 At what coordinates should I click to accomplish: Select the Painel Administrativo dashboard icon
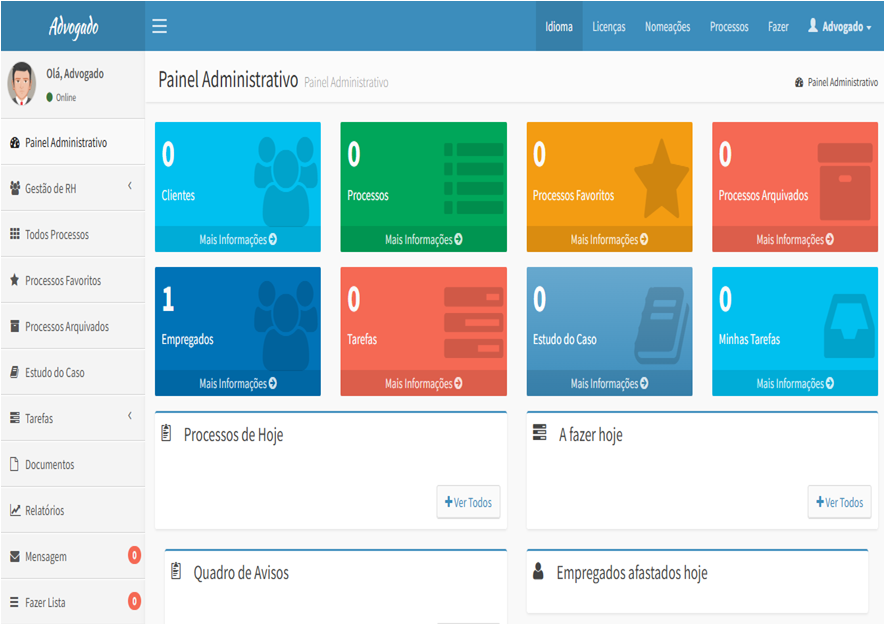coord(15,142)
